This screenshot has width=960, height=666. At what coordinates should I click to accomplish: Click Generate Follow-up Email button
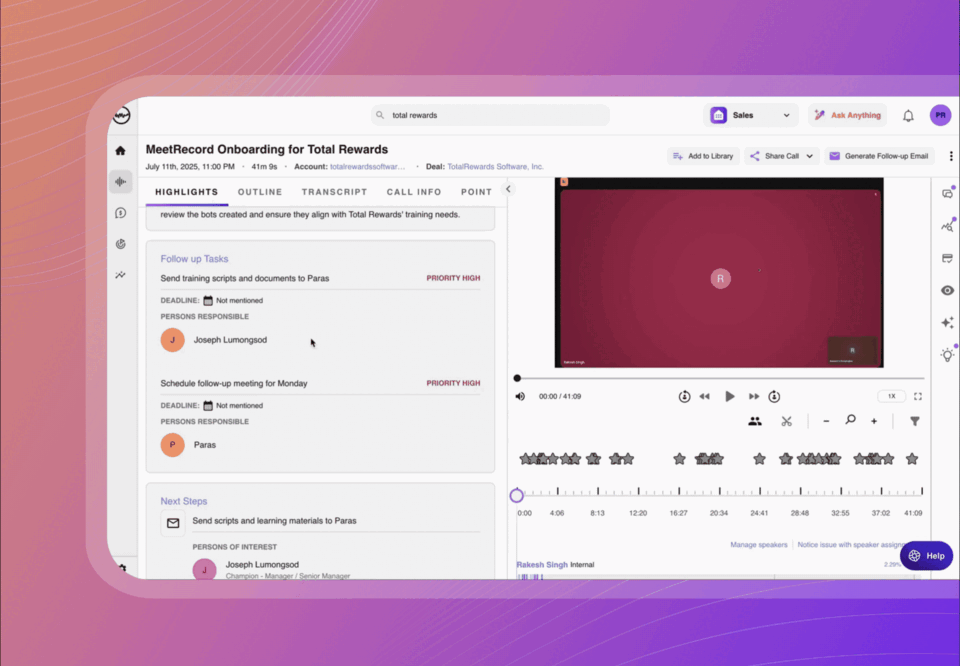pyautogui.click(x=879, y=156)
